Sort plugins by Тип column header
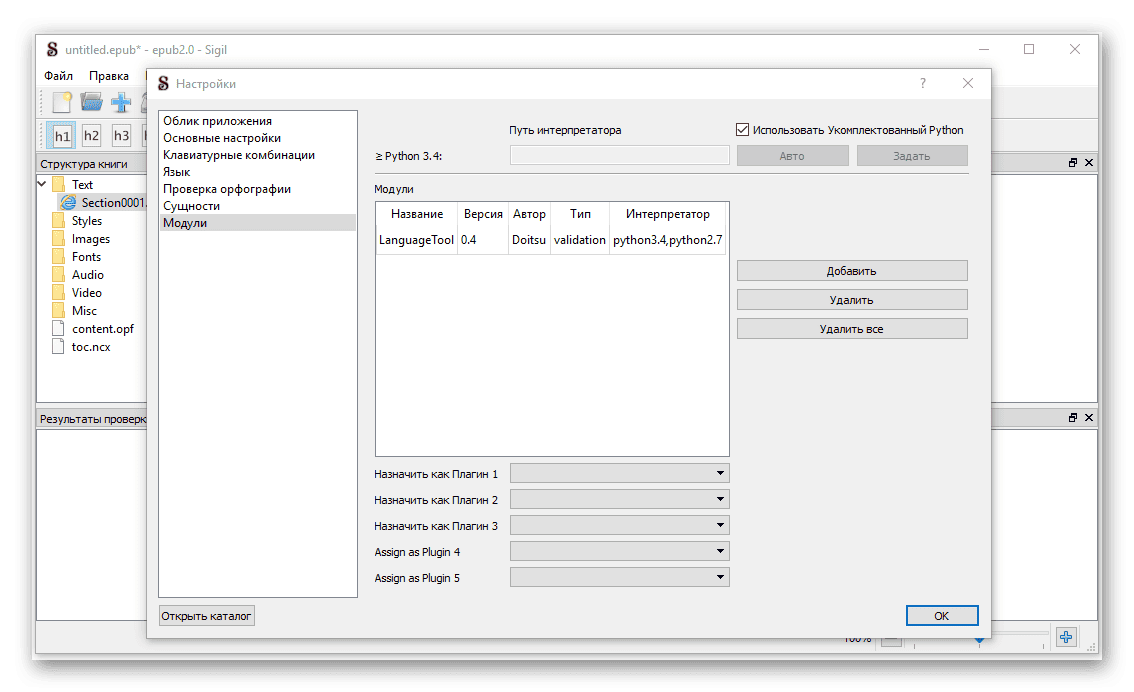 point(580,214)
